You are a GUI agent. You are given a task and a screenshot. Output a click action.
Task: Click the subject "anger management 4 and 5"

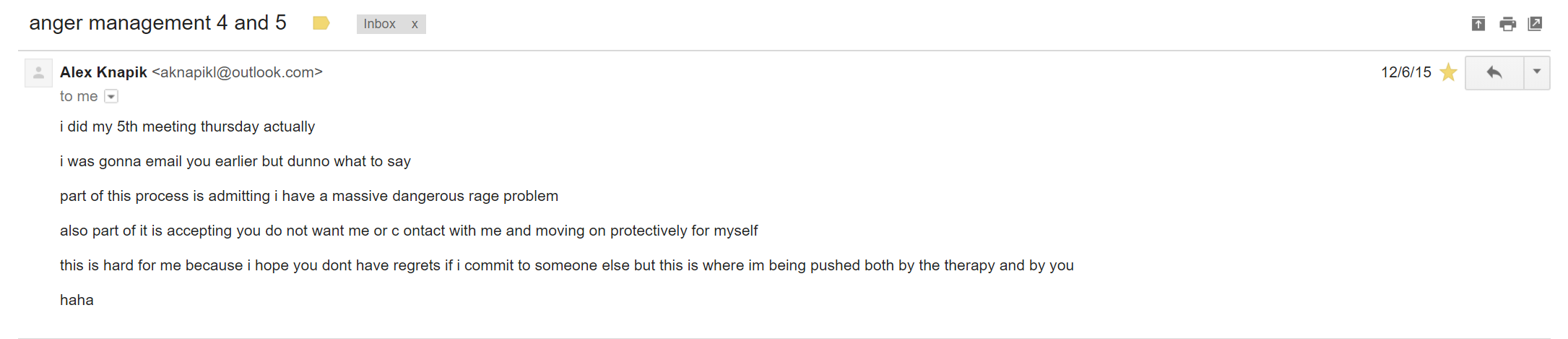[x=157, y=23]
